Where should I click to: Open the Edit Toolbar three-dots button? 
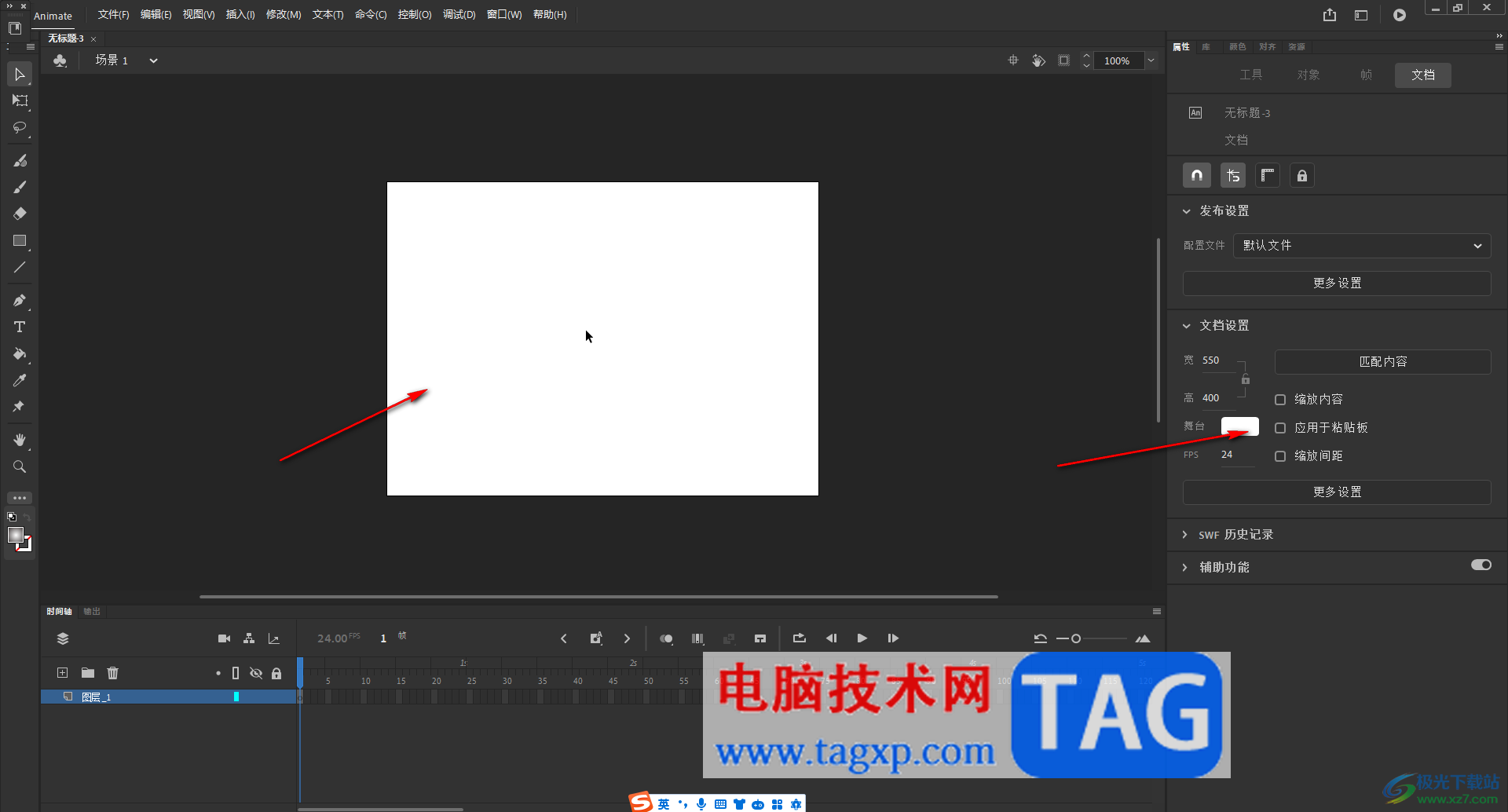(20, 498)
